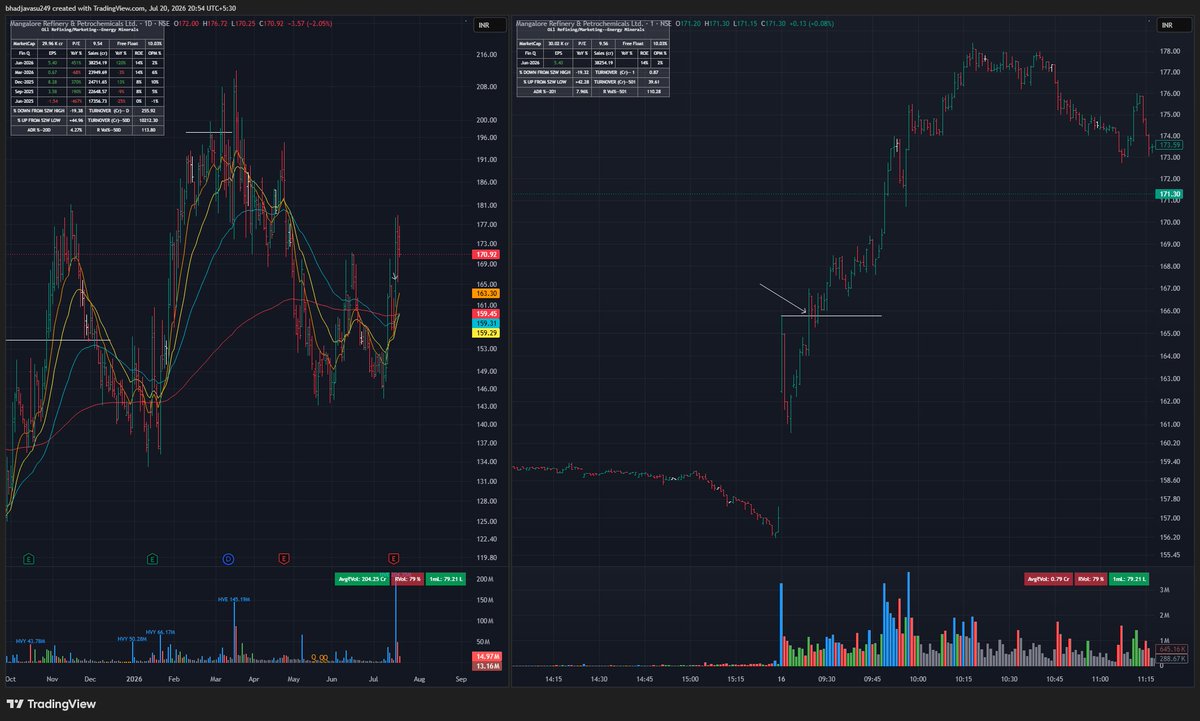The width and height of the screenshot is (1200, 721).
Task: Click the HVY 66.17M volume label
Action: pyautogui.click(x=160, y=632)
